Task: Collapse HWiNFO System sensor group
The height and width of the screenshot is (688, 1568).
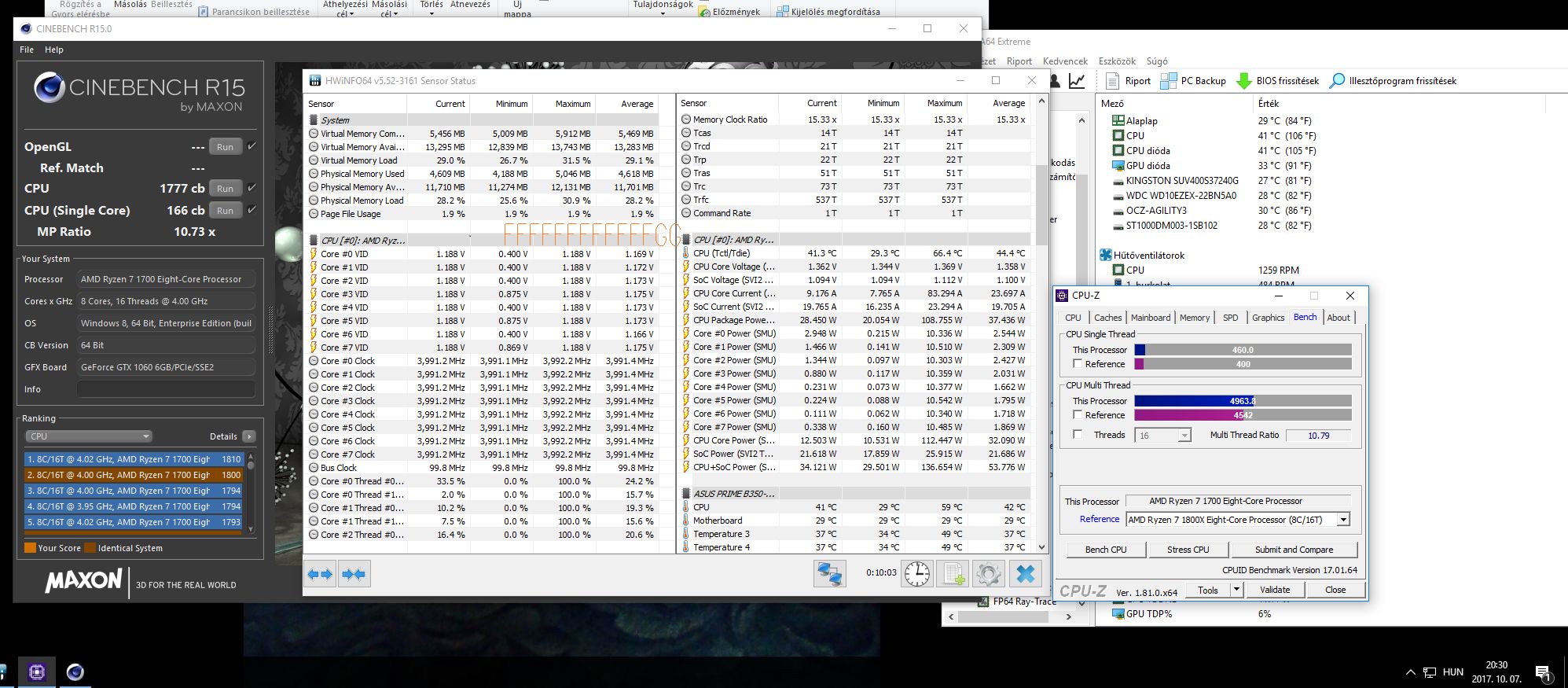Action: [312, 120]
